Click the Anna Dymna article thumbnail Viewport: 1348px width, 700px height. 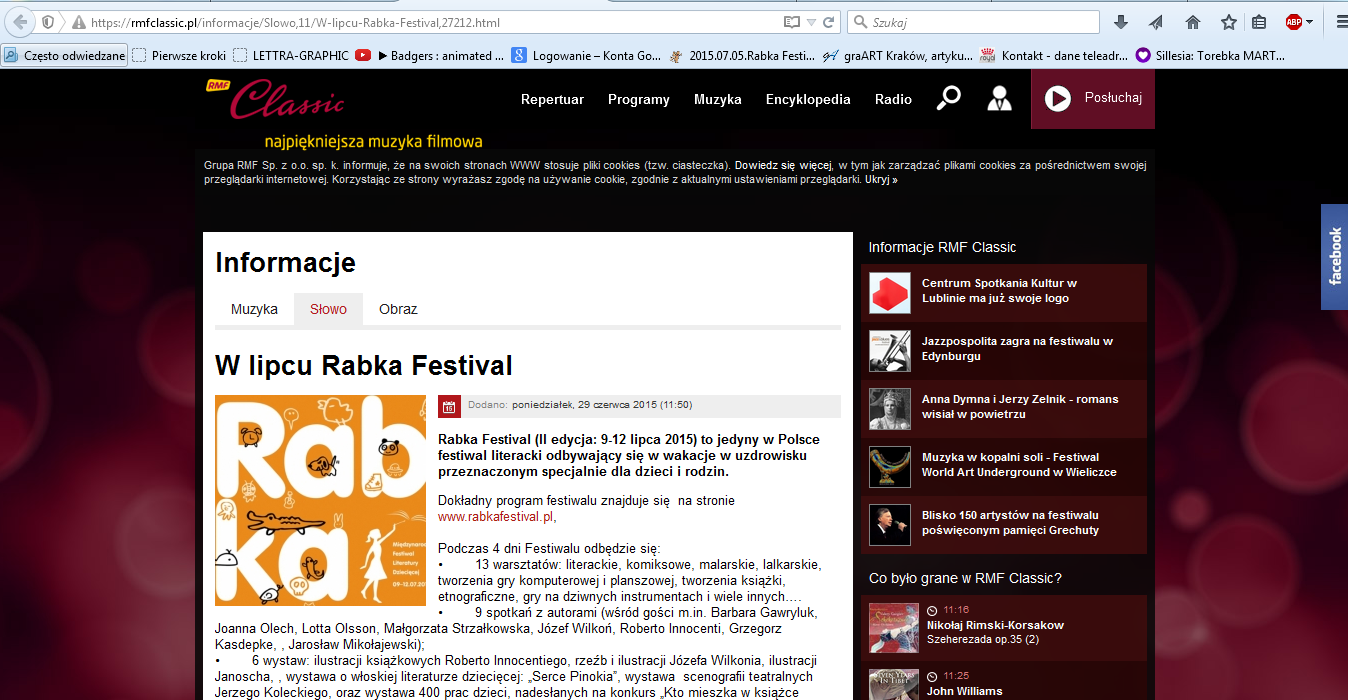click(890, 409)
